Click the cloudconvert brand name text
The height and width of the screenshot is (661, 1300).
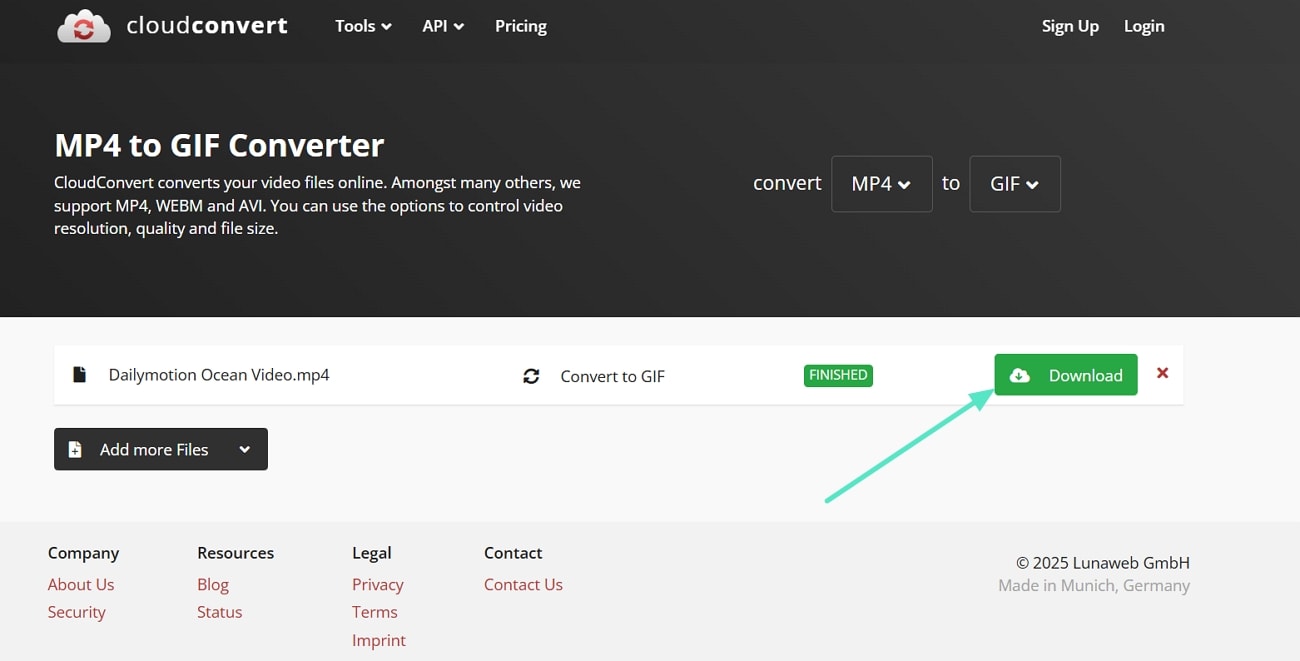(x=207, y=26)
